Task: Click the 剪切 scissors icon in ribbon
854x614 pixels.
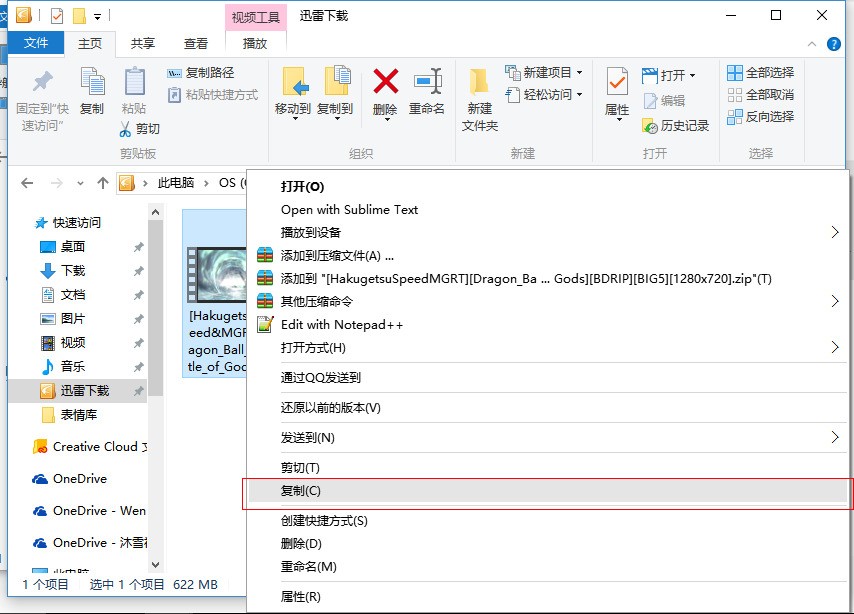Action: (x=125, y=129)
